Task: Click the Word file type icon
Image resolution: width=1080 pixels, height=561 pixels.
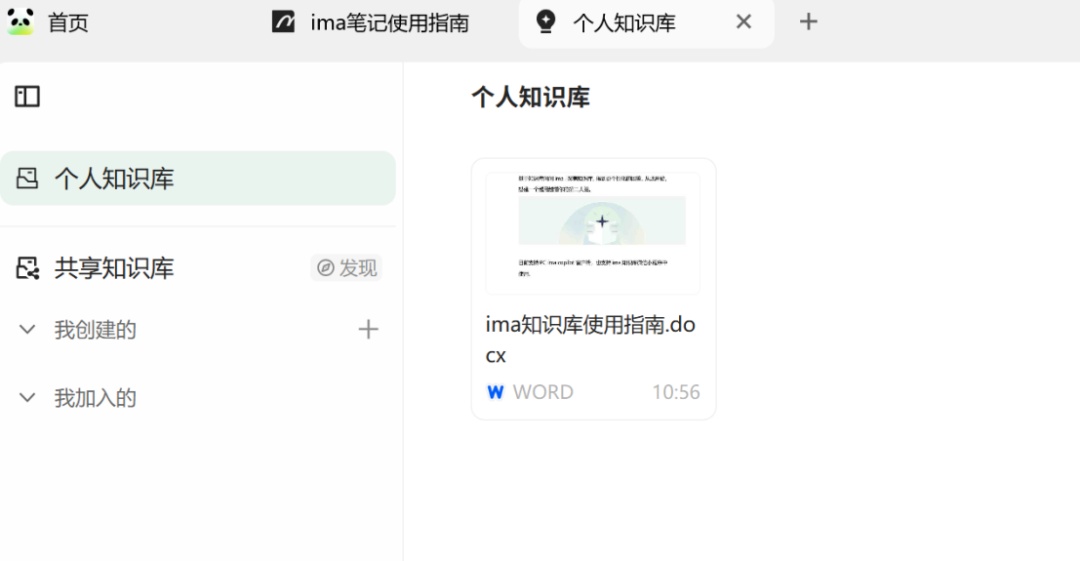Action: tap(495, 392)
